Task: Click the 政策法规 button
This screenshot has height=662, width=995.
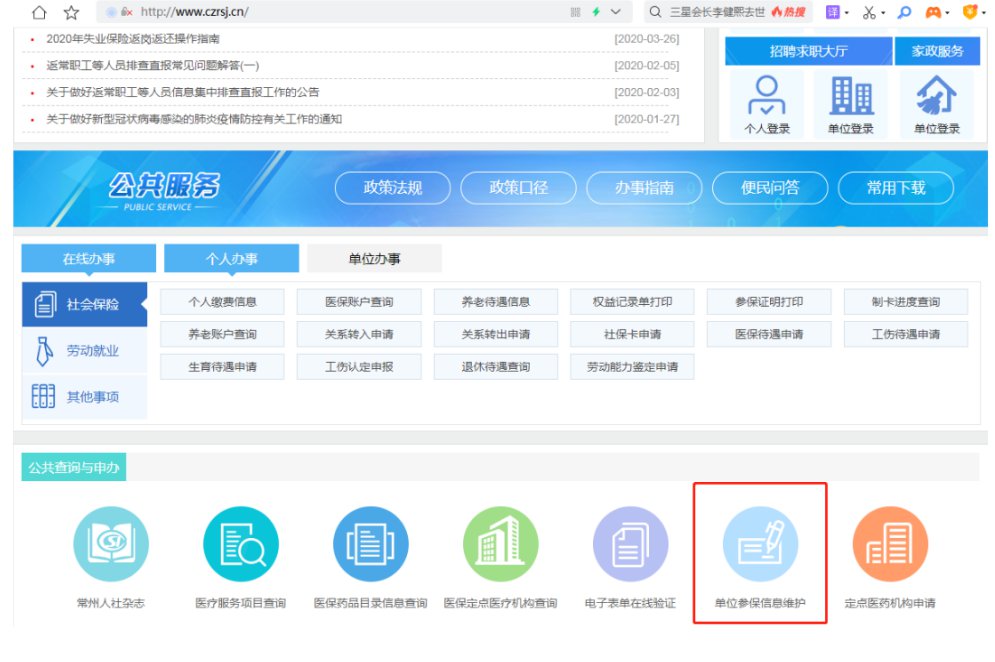Action: tap(393, 187)
